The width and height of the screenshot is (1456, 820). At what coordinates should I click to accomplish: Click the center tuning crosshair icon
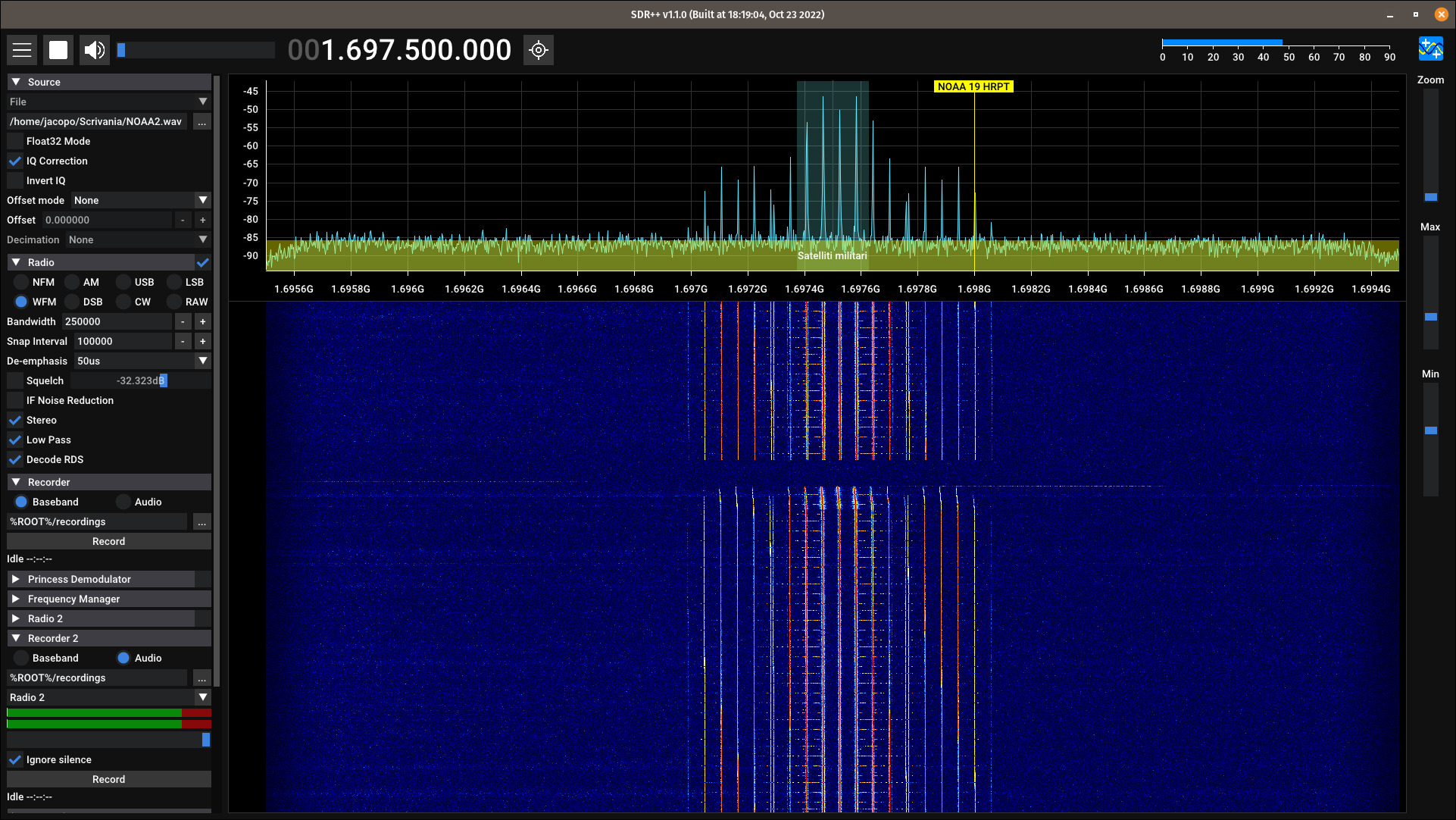click(539, 50)
